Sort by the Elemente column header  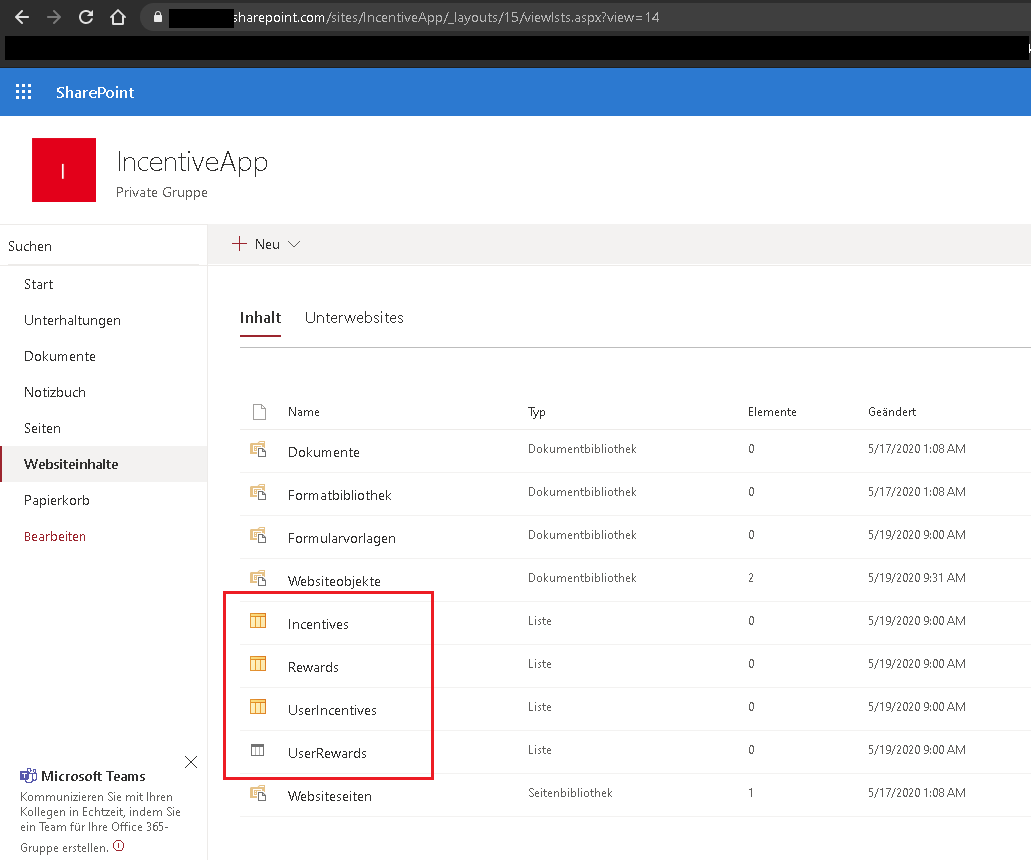click(x=772, y=412)
